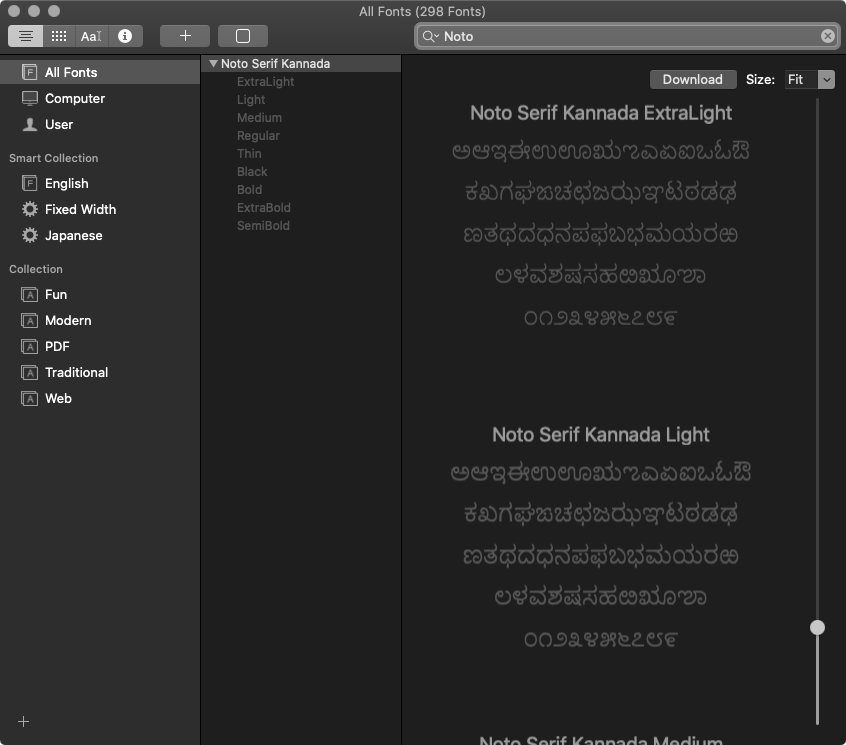Select the Medium style
Image resolution: width=846 pixels, height=745 pixels.
point(259,118)
